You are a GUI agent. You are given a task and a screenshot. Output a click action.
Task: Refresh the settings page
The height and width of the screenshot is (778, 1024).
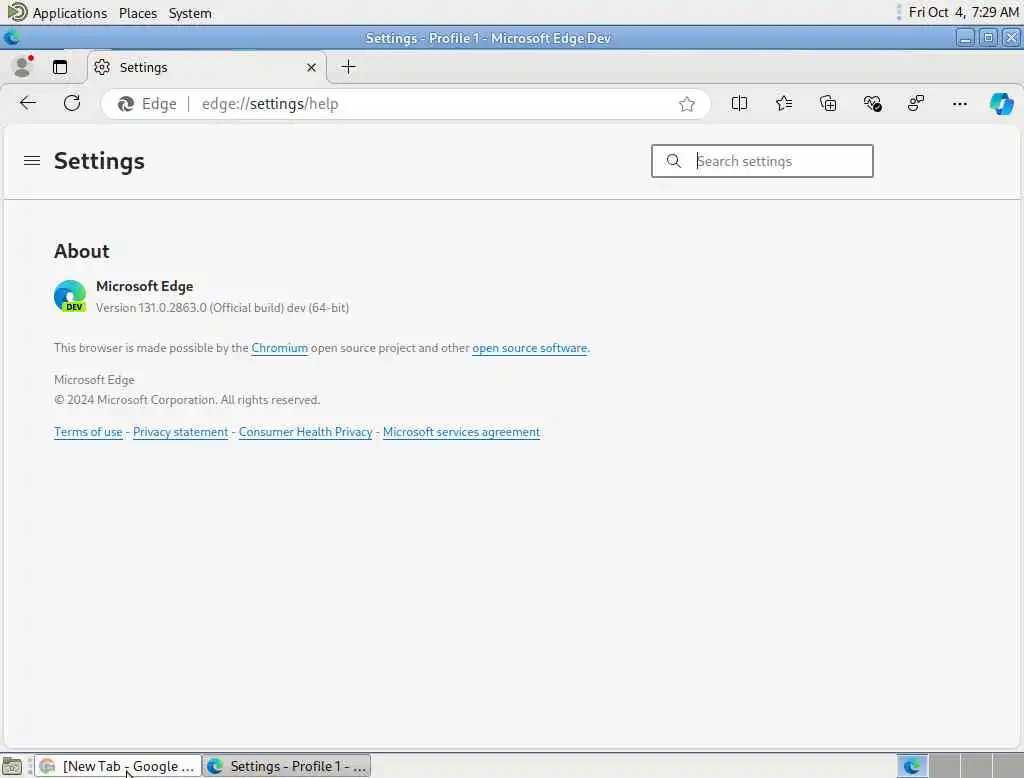(x=72, y=103)
